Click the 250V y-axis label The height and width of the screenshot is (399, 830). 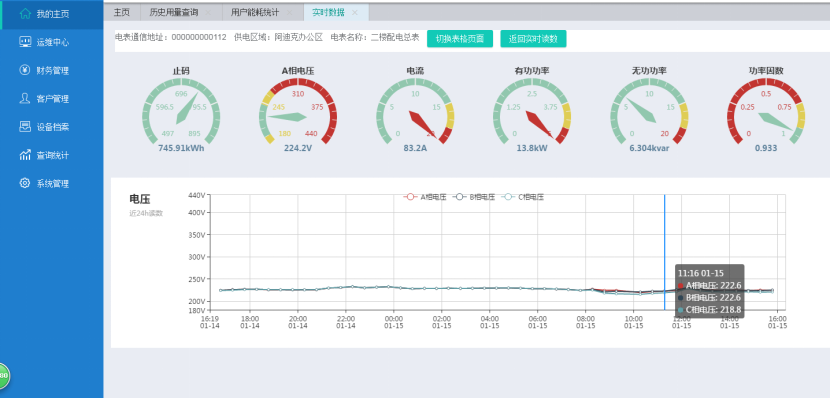(x=196, y=279)
